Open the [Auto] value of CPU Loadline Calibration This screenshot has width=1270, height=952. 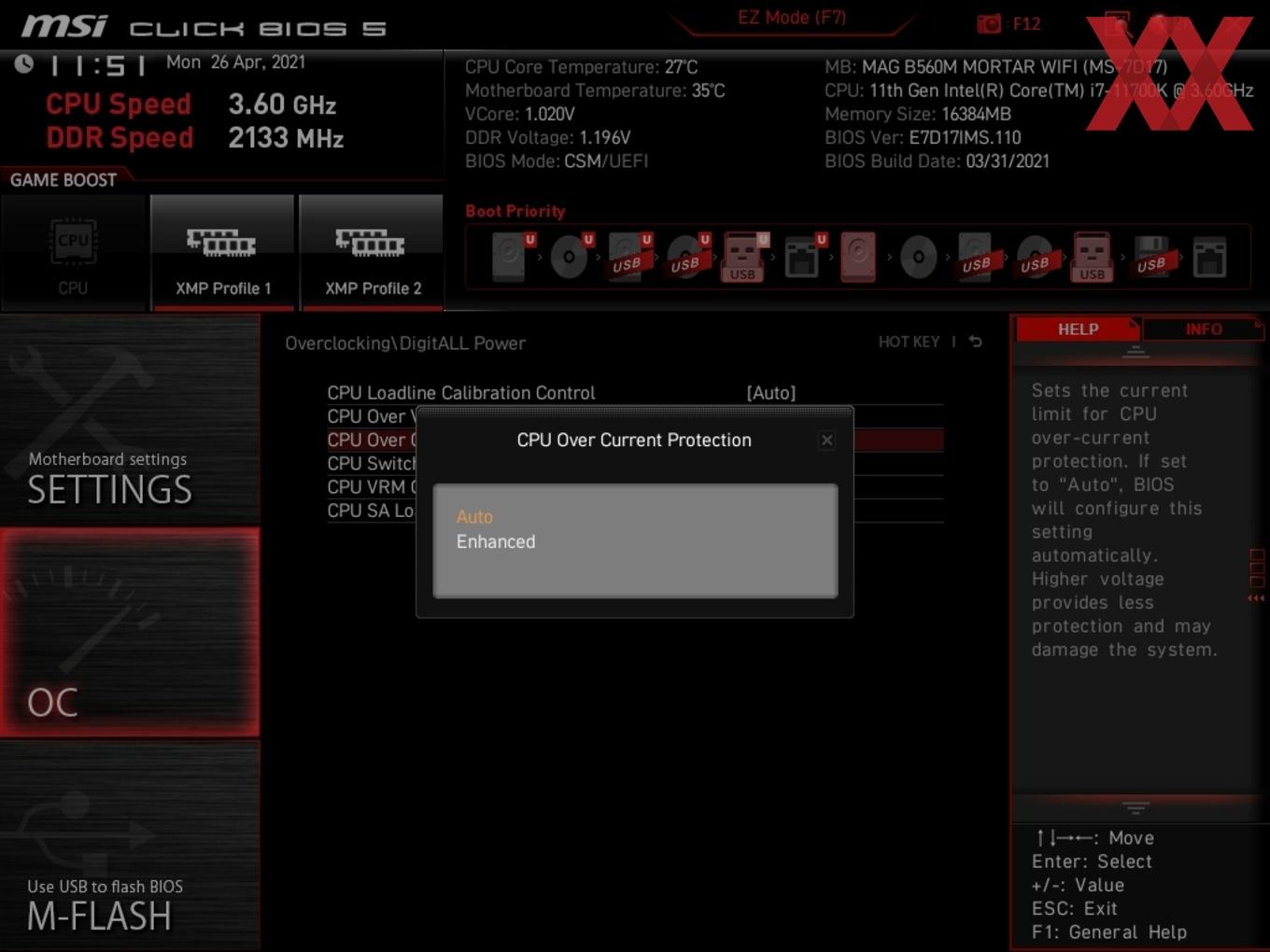(x=771, y=393)
